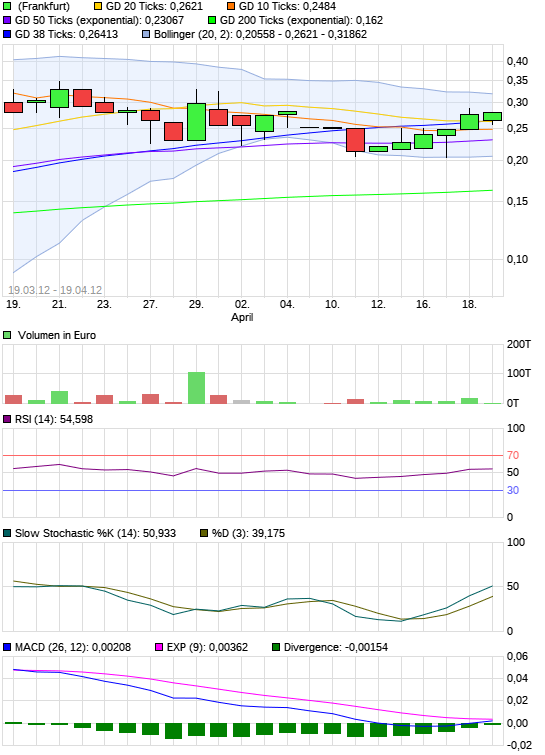Image resolution: width=545 pixels, height=755 pixels.
Task: Click the blue 30 RSI level label
Action: [513, 490]
